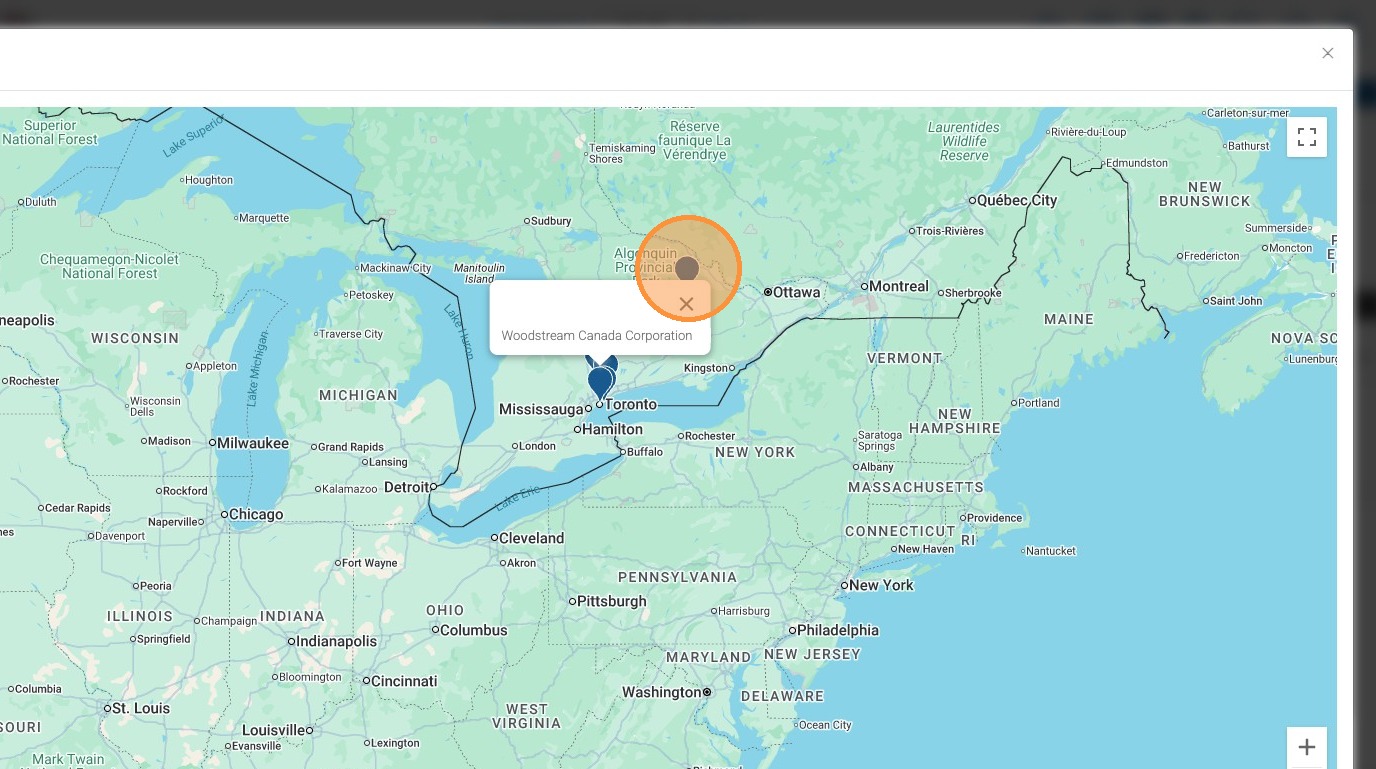Select the Toronto city label
The height and width of the screenshot is (769, 1376).
pos(631,404)
